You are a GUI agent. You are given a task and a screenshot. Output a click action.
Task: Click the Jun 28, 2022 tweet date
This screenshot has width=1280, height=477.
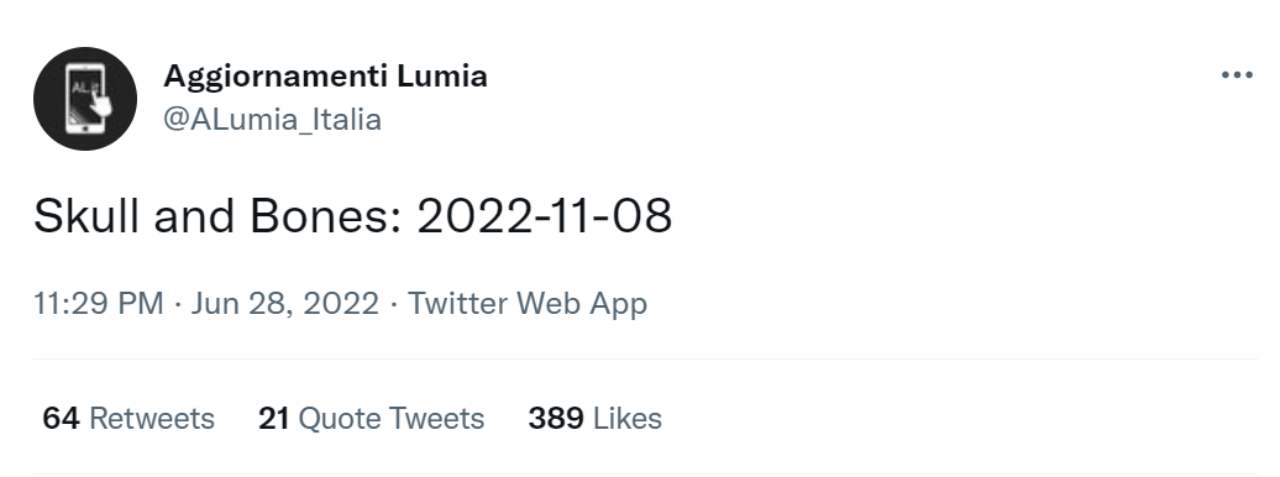[285, 303]
